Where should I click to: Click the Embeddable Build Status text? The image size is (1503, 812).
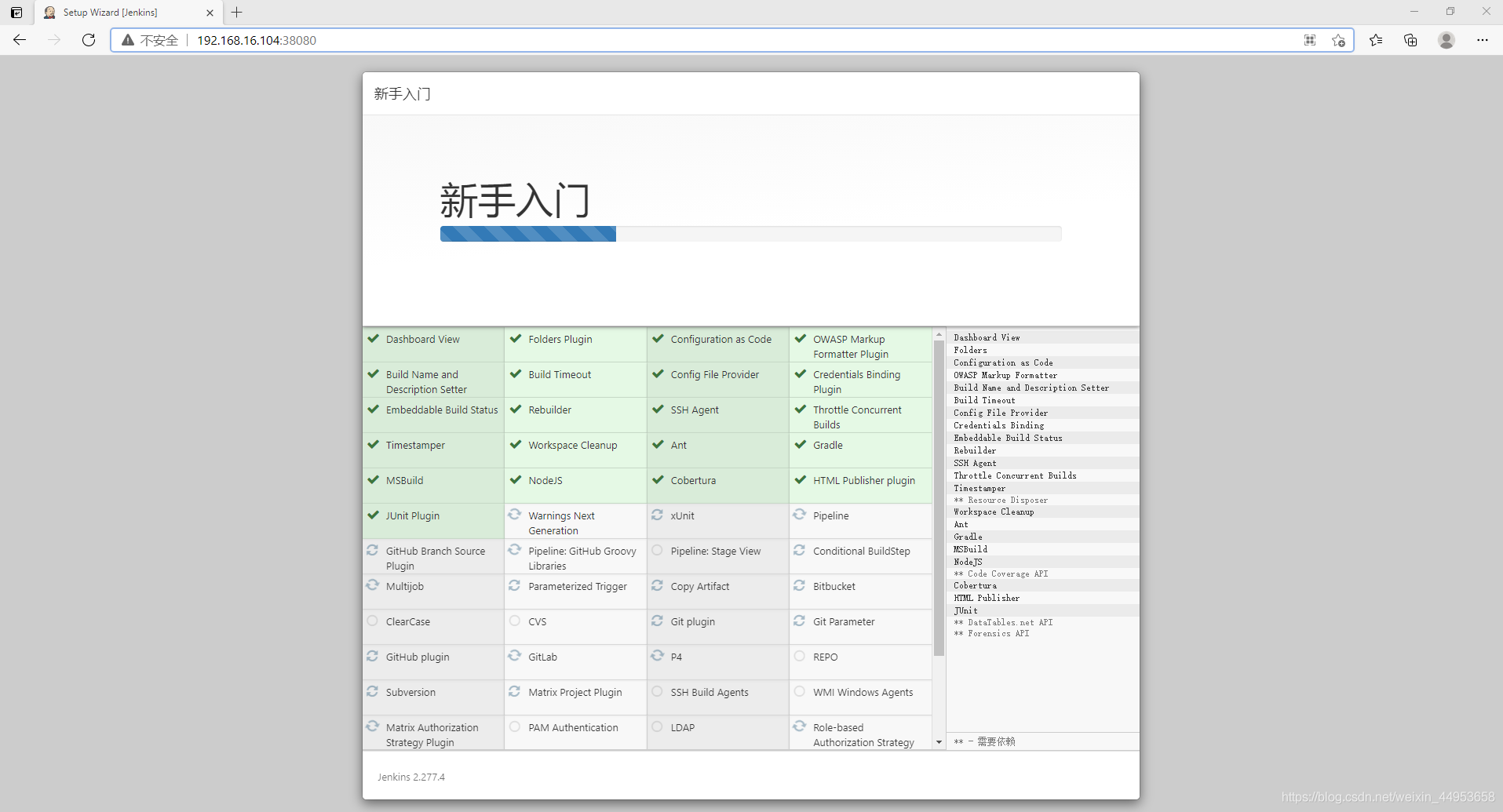click(442, 410)
